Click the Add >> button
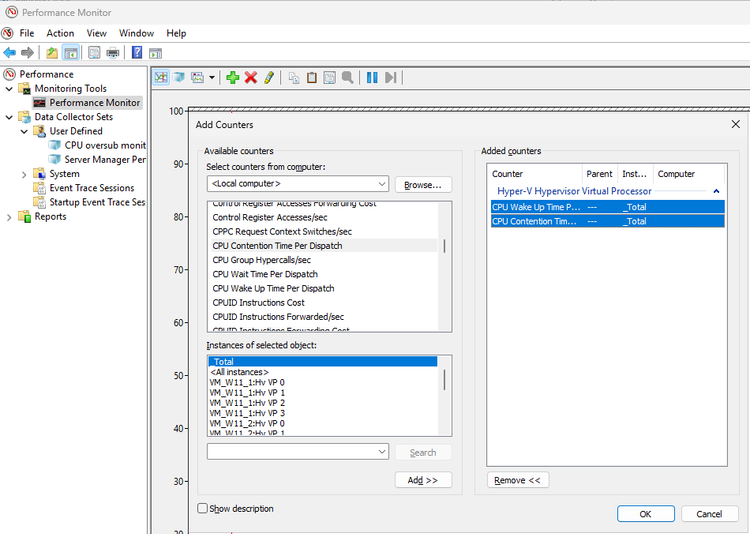This screenshot has width=750, height=534. tap(423, 480)
